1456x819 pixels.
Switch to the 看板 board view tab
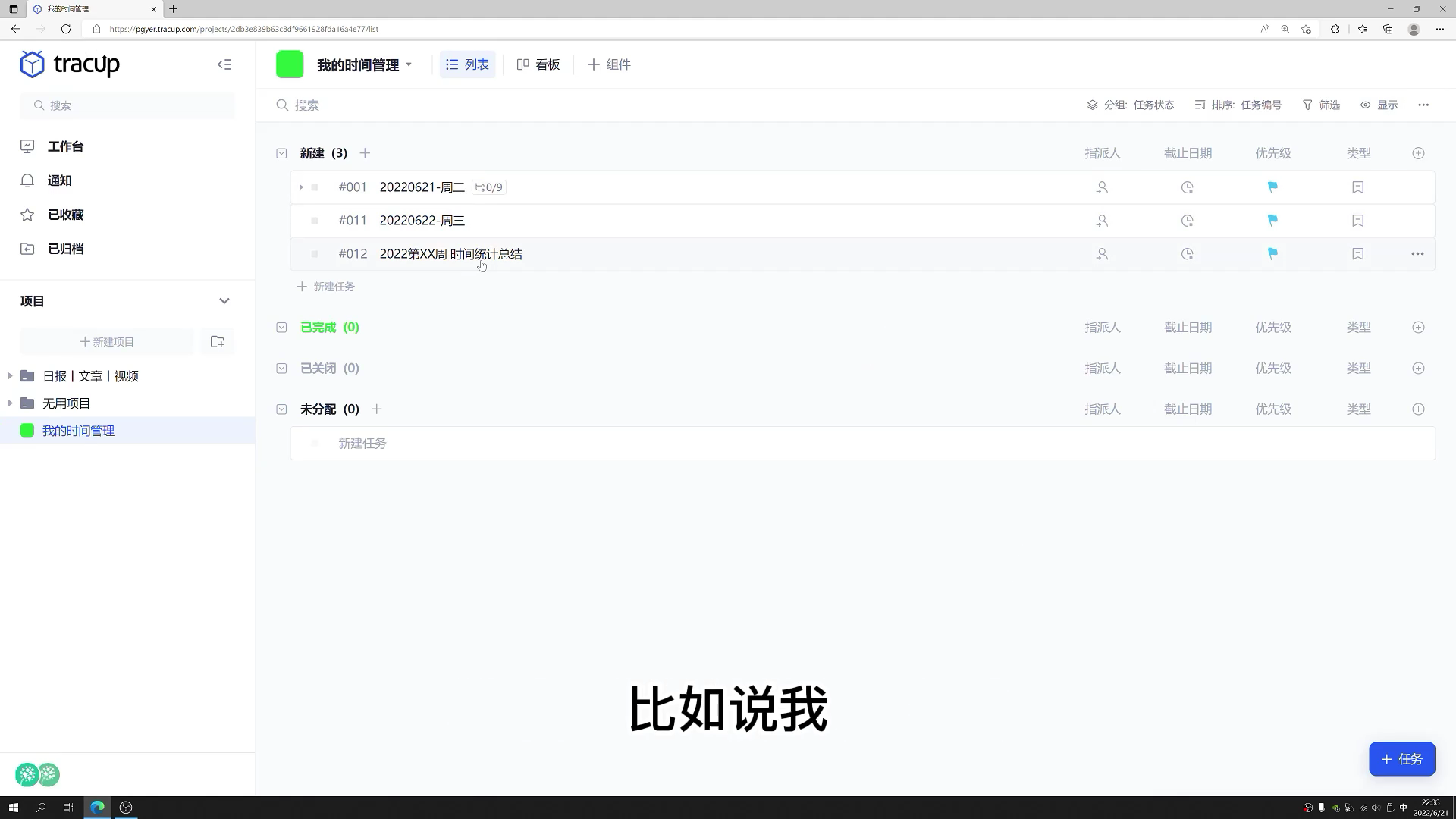tap(538, 64)
